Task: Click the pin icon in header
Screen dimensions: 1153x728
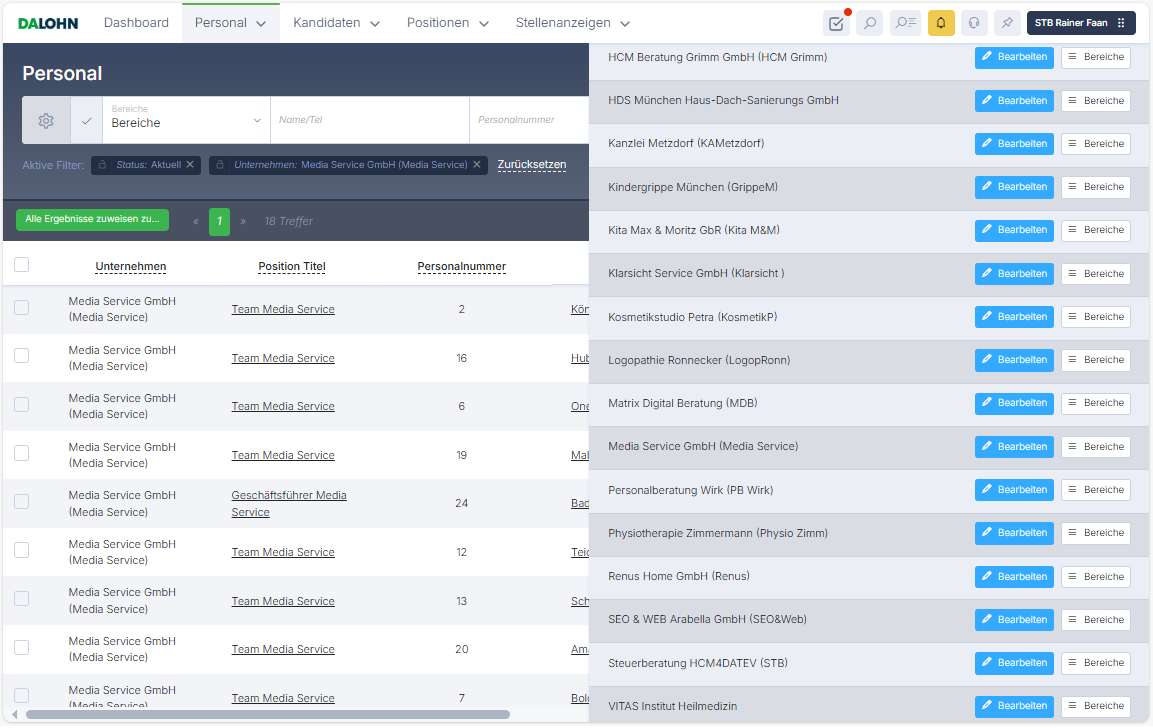Action: 1007,23
